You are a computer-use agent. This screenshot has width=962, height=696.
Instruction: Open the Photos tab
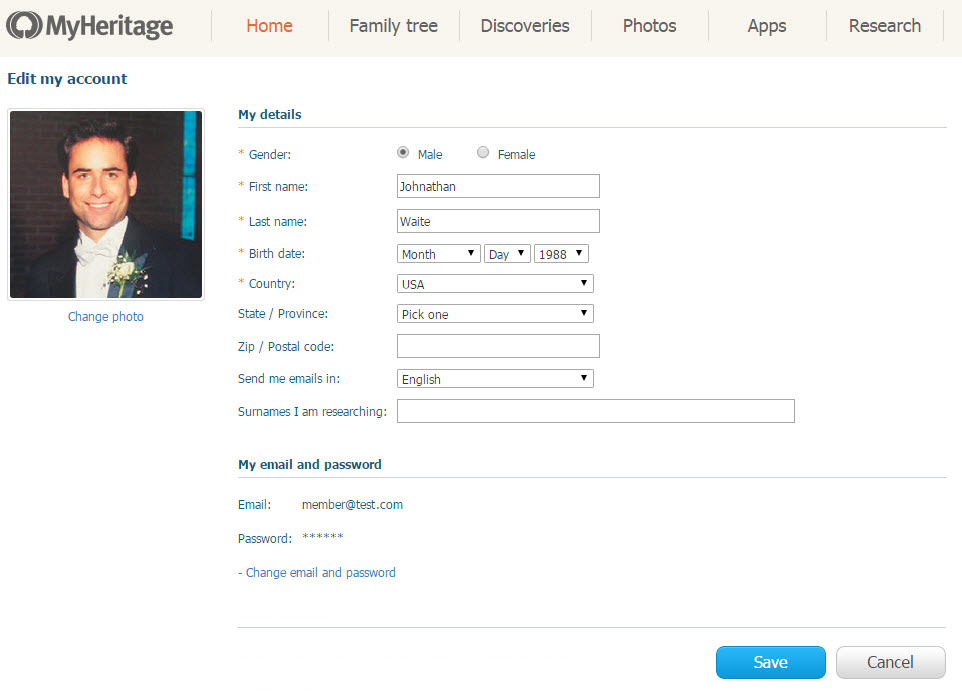tap(649, 26)
